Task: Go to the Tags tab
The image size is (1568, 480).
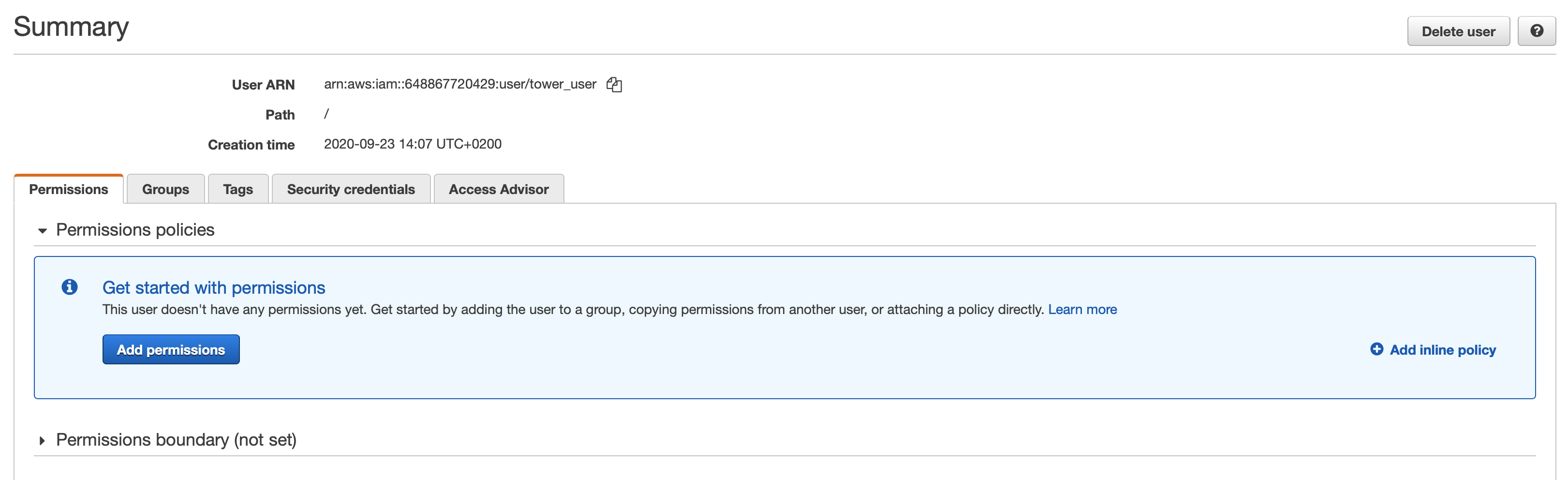Action: point(237,190)
